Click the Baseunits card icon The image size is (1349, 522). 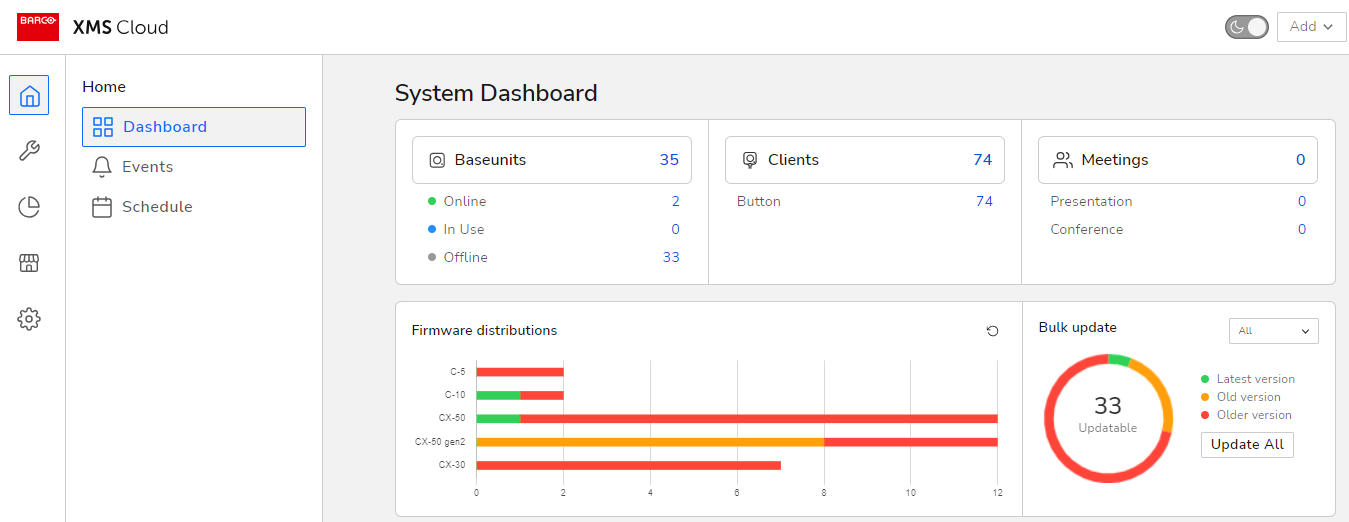[437, 160]
